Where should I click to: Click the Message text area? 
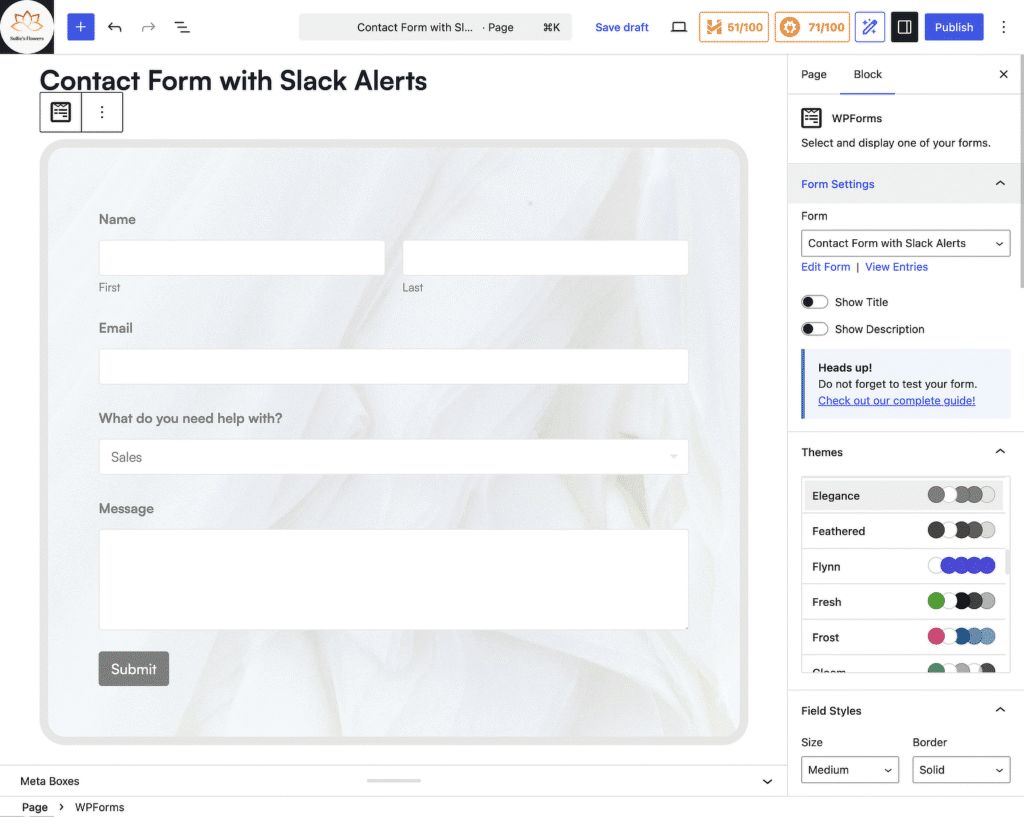point(394,579)
